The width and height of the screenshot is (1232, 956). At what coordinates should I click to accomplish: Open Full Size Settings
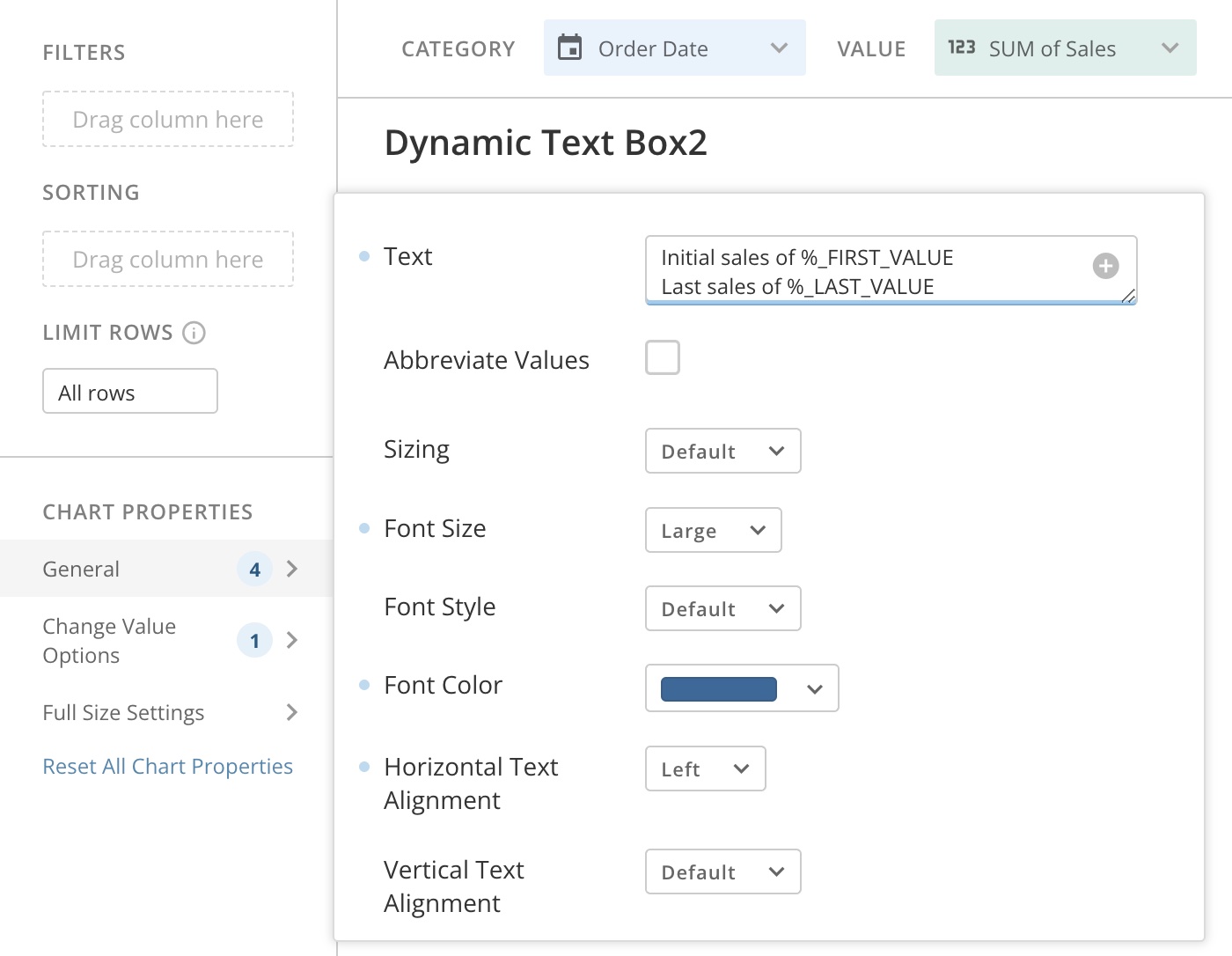[x=123, y=713]
